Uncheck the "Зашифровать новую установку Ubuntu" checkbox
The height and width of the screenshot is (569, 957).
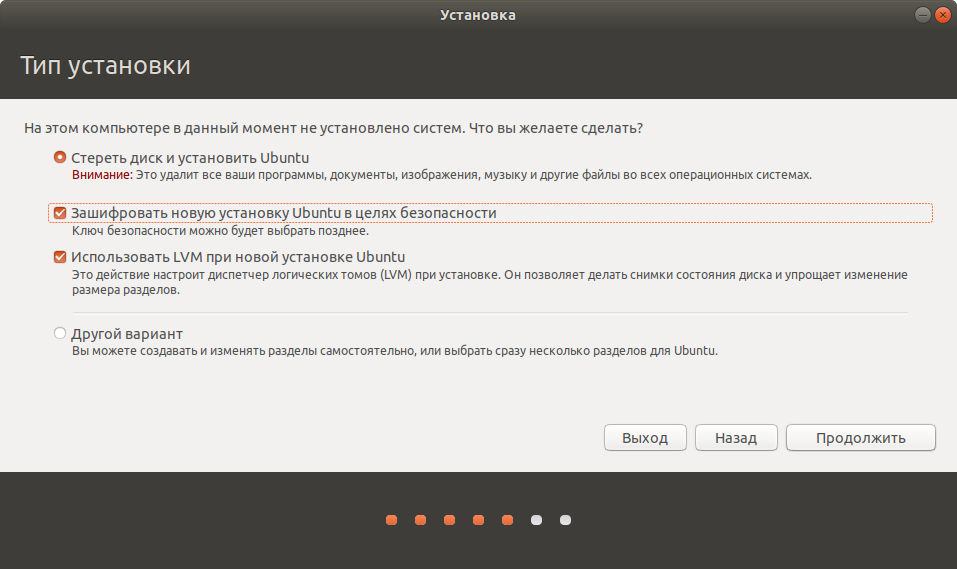click(61, 214)
